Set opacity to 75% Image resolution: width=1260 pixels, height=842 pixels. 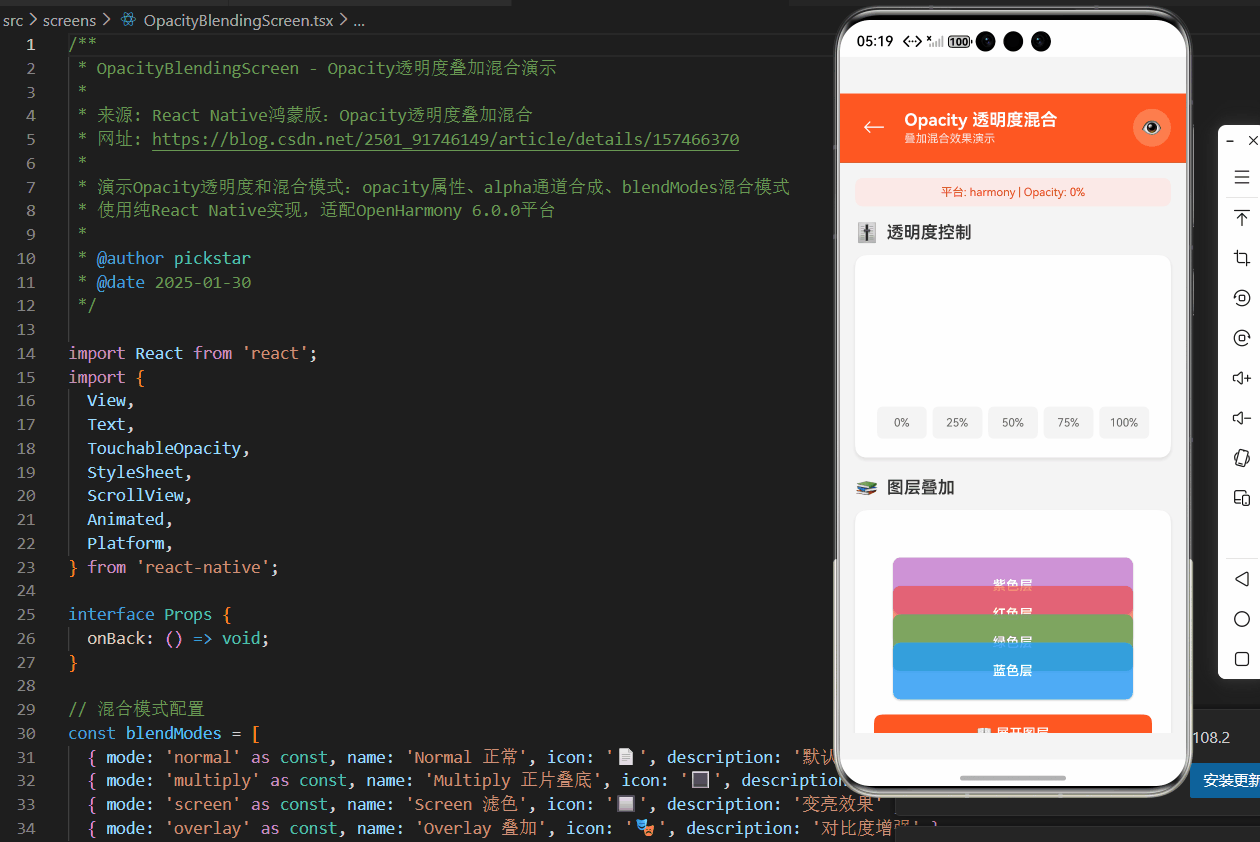[x=1068, y=423]
